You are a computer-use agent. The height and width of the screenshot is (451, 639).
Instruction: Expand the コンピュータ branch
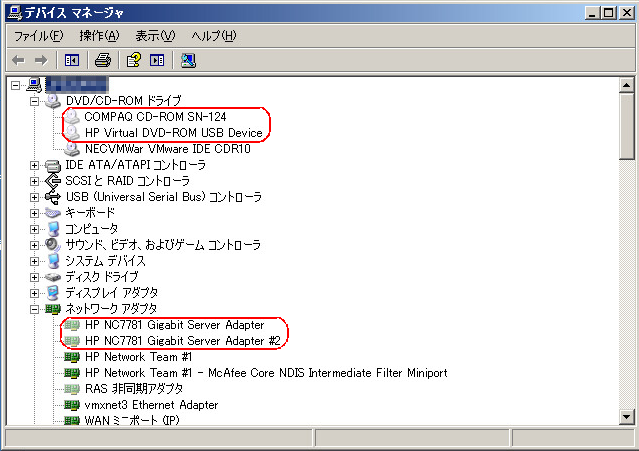pyautogui.click(x=34, y=229)
